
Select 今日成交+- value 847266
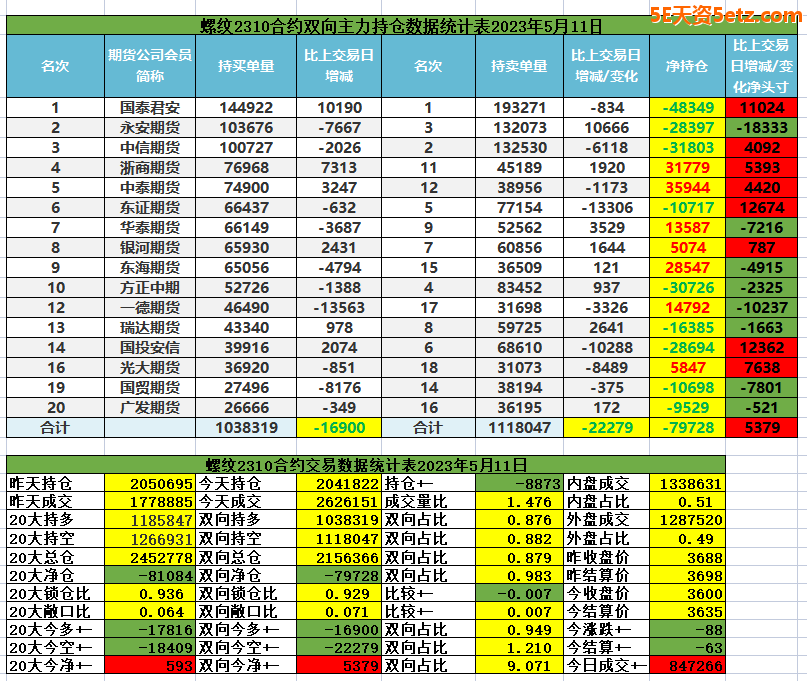click(x=688, y=666)
